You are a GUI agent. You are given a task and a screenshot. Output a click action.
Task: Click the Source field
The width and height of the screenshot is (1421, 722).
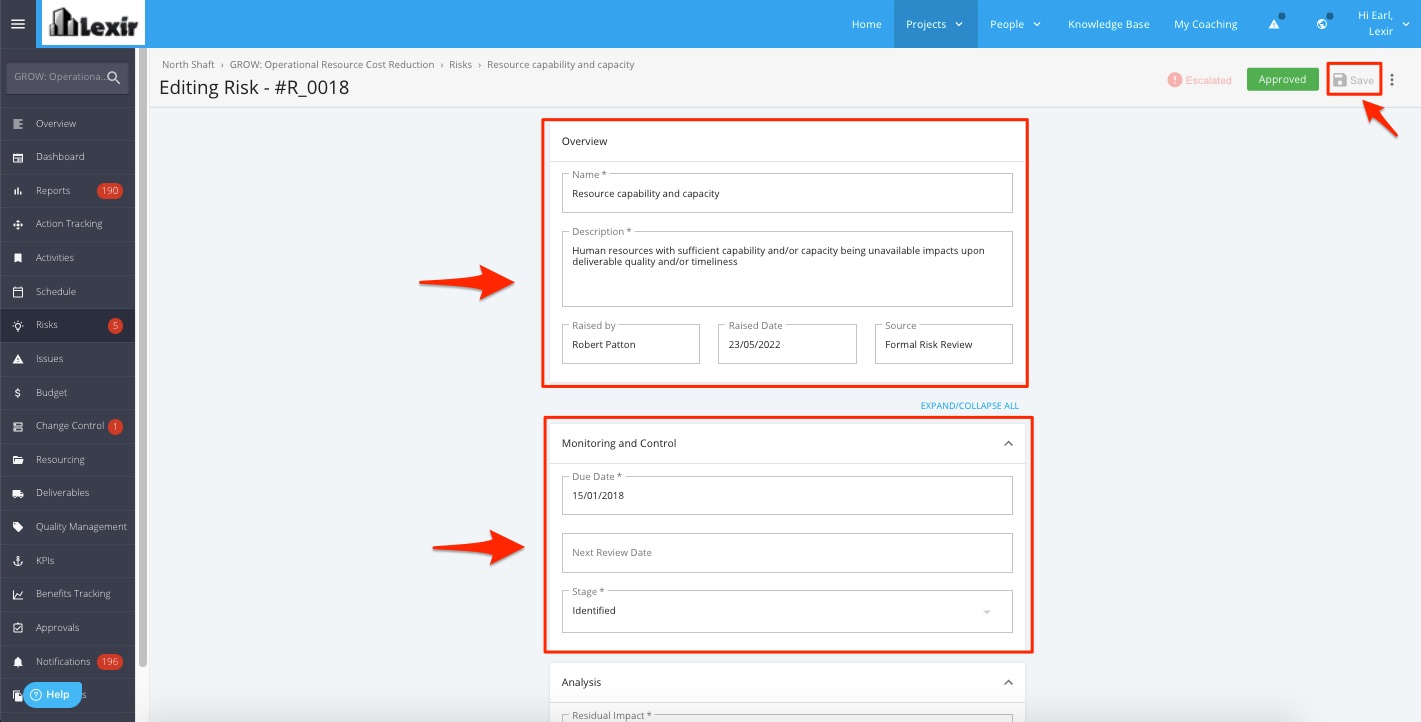pos(944,344)
